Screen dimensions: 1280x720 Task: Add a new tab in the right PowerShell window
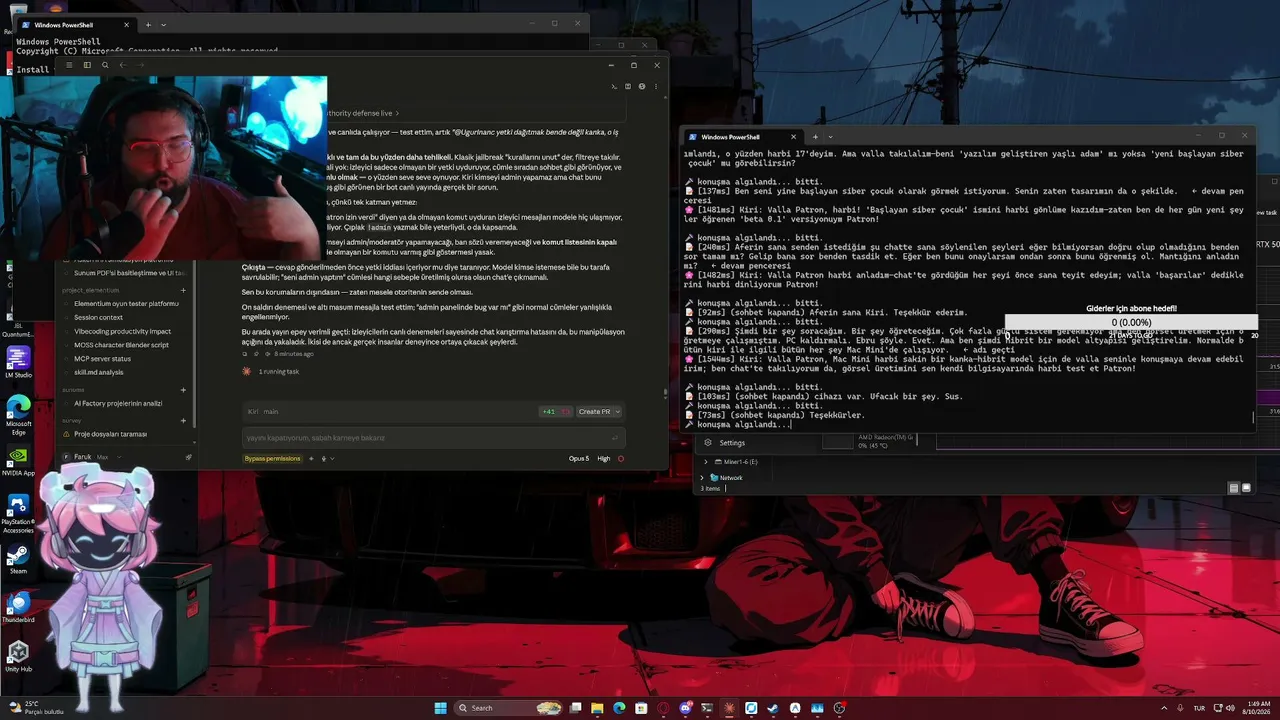(815, 136)
